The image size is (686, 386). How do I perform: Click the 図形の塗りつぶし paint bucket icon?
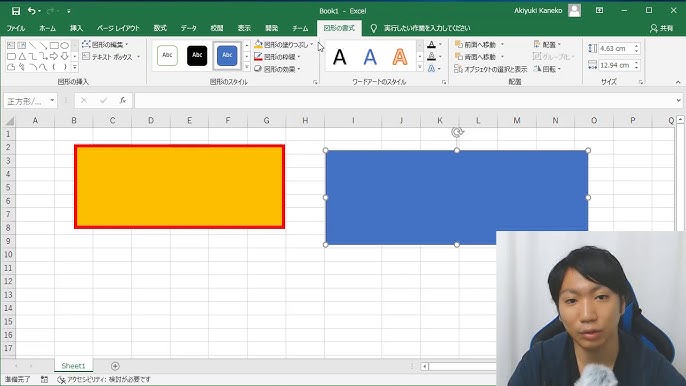(258, 45)
